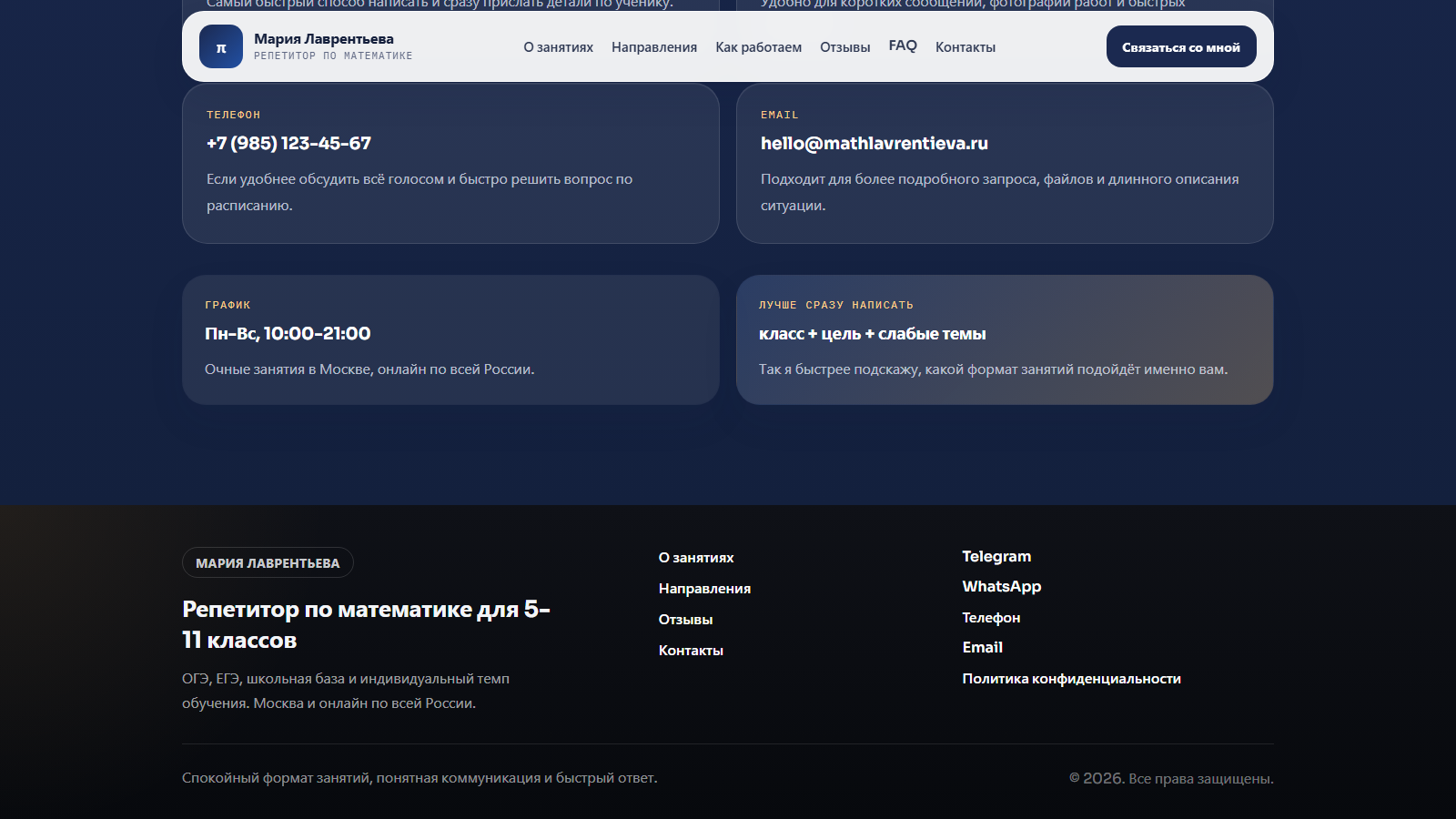
Task: Open footer link Контакты
Action: coord(691,651)
